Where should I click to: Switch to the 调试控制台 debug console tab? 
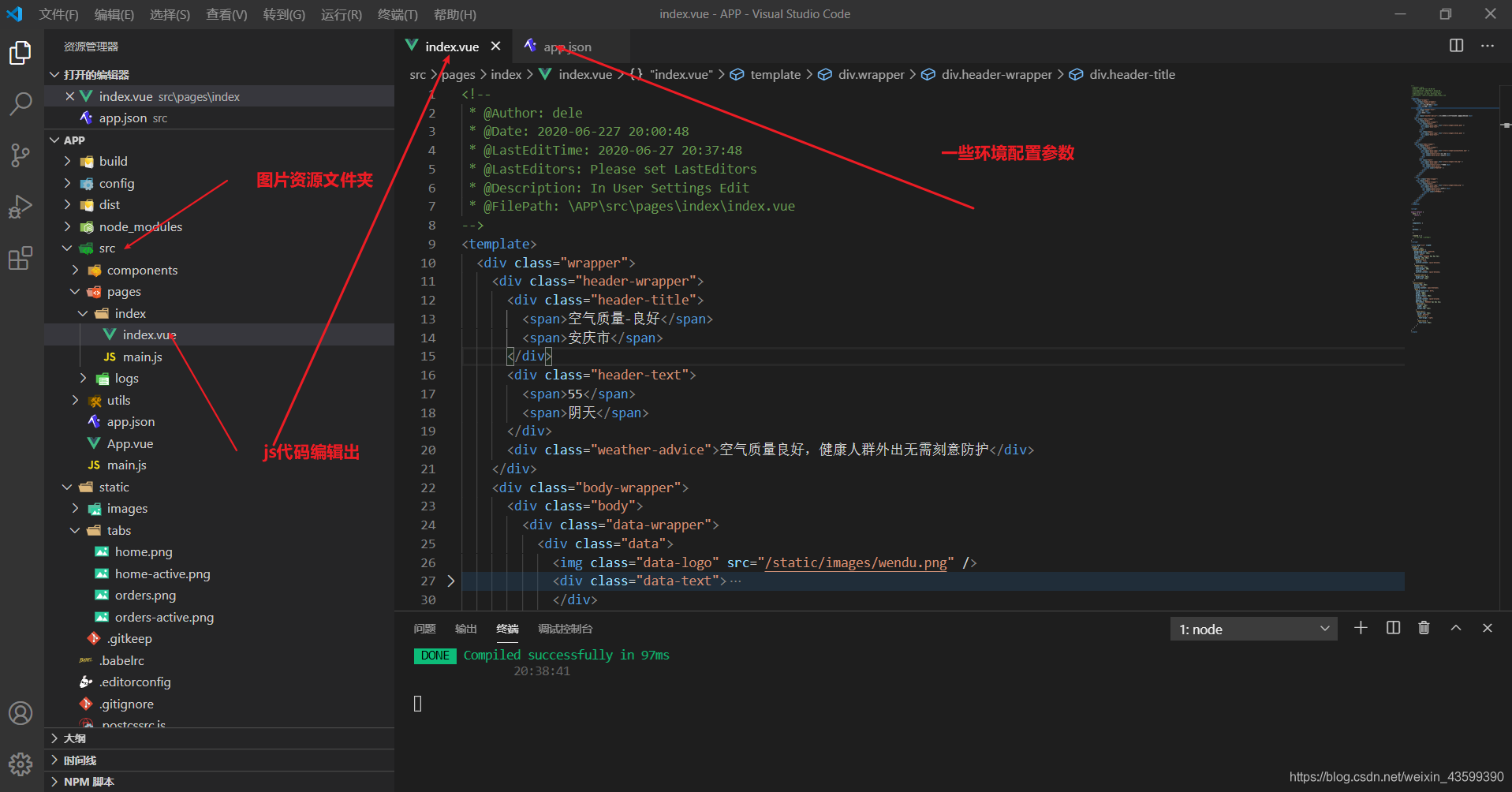coord(565,629)
